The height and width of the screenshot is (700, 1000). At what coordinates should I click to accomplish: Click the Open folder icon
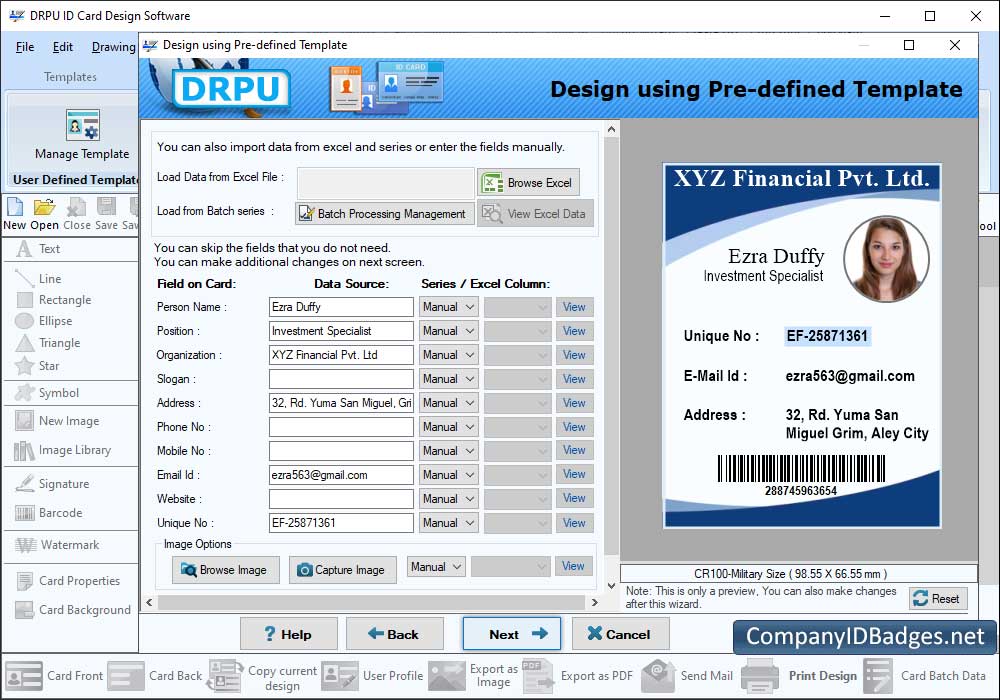coord(45,207)
